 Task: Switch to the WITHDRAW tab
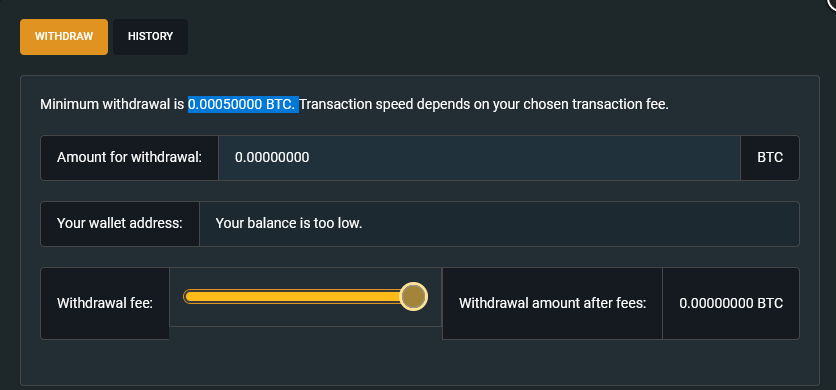[64, 37]
